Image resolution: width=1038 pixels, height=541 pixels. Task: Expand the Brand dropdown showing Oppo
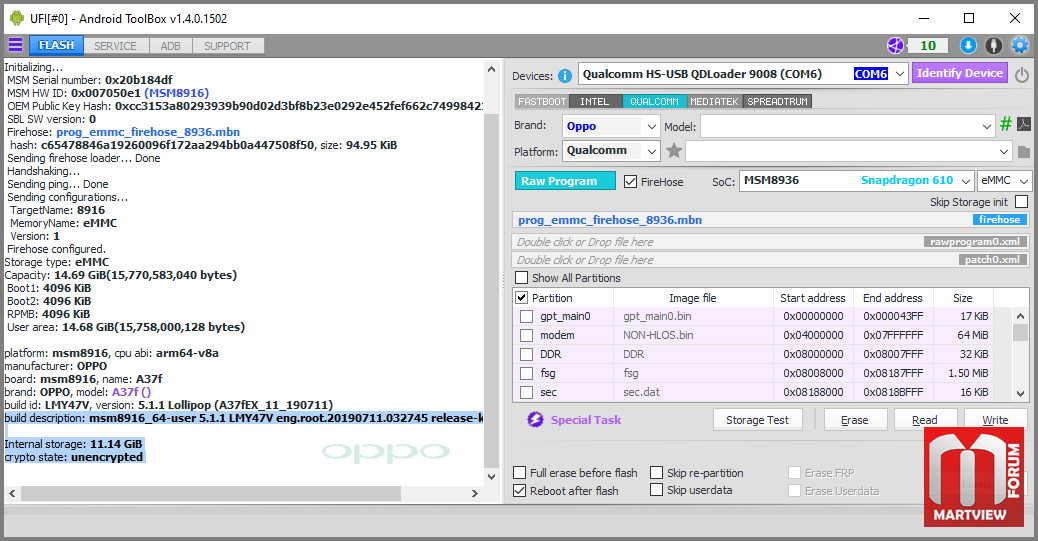point(652,126)
